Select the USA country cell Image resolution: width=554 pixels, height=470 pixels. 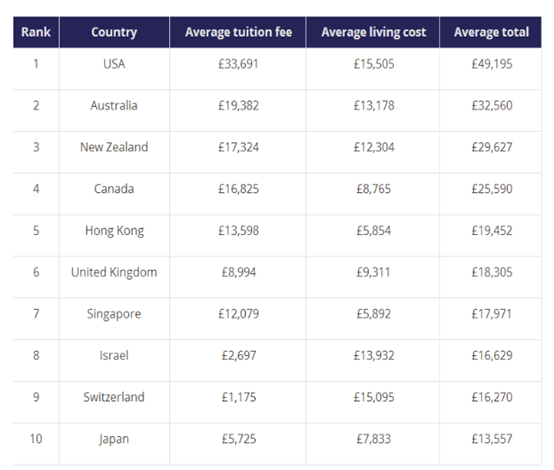(114, 64)
